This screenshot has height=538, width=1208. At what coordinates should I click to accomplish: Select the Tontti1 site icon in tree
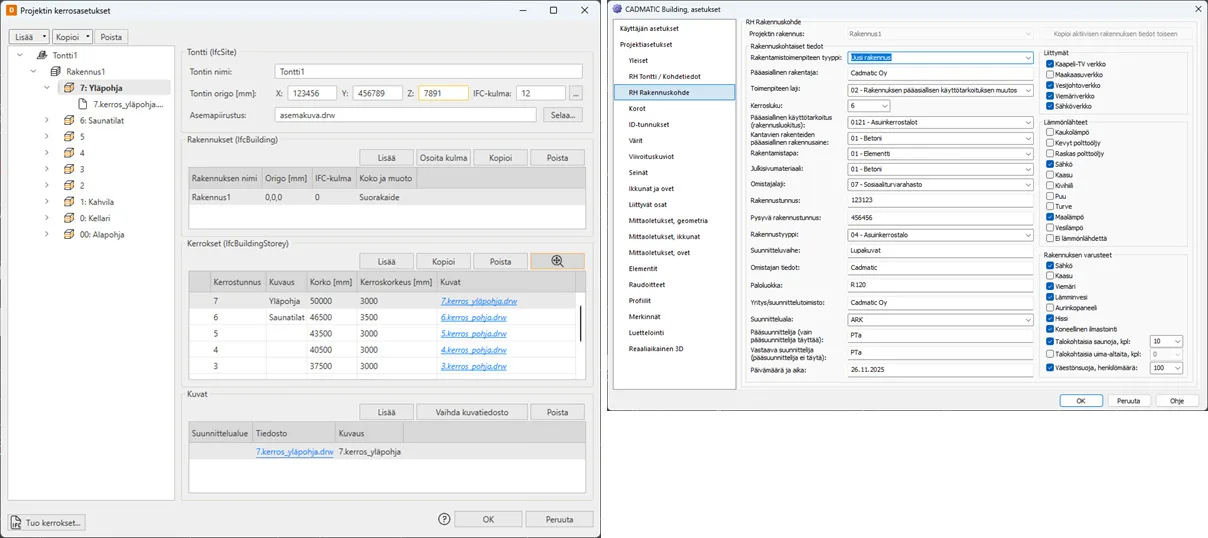tap(41, 56)
